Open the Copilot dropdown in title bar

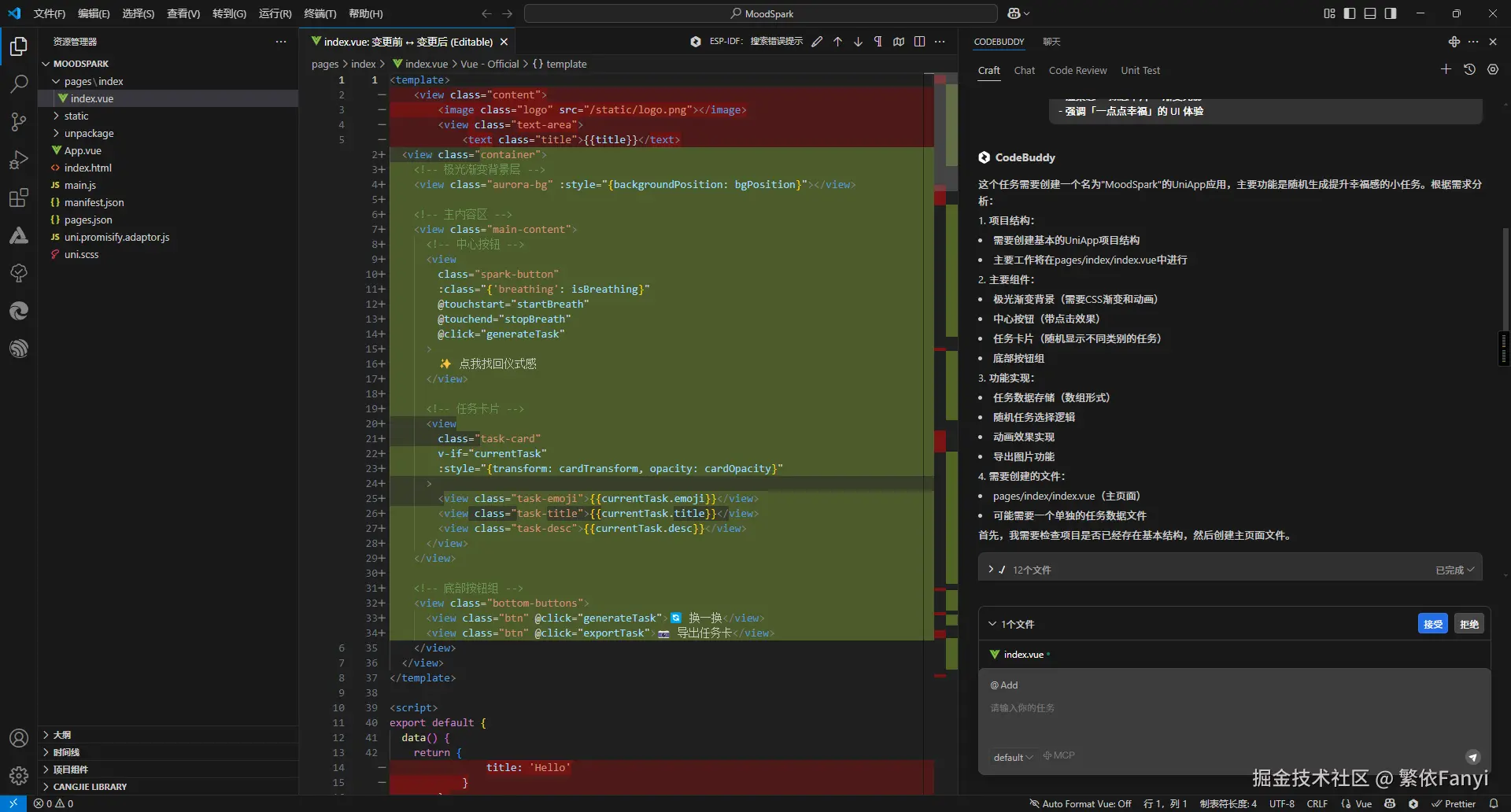click(x=1018, y=13)
